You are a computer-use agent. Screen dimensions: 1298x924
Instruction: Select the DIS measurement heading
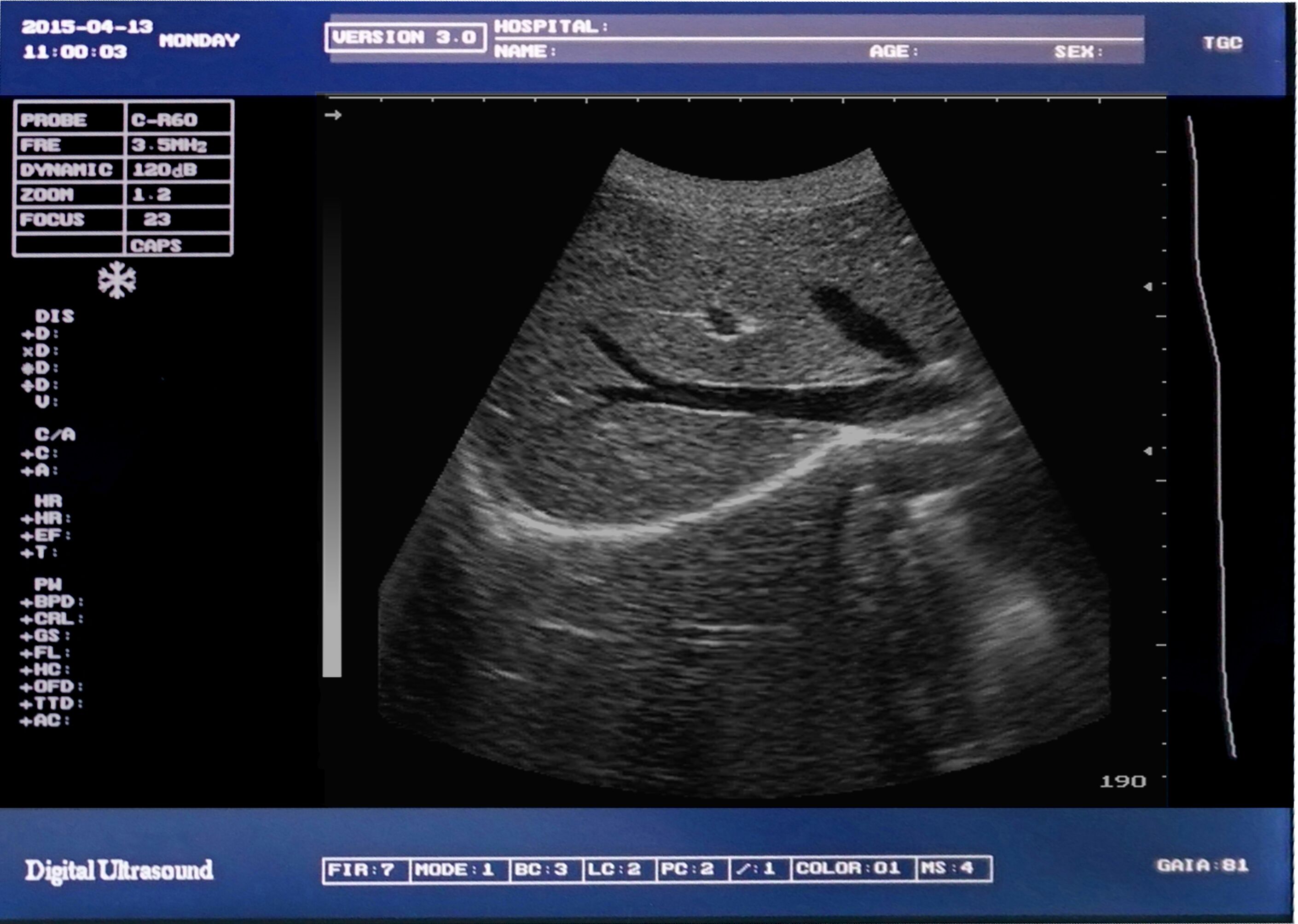55,316
